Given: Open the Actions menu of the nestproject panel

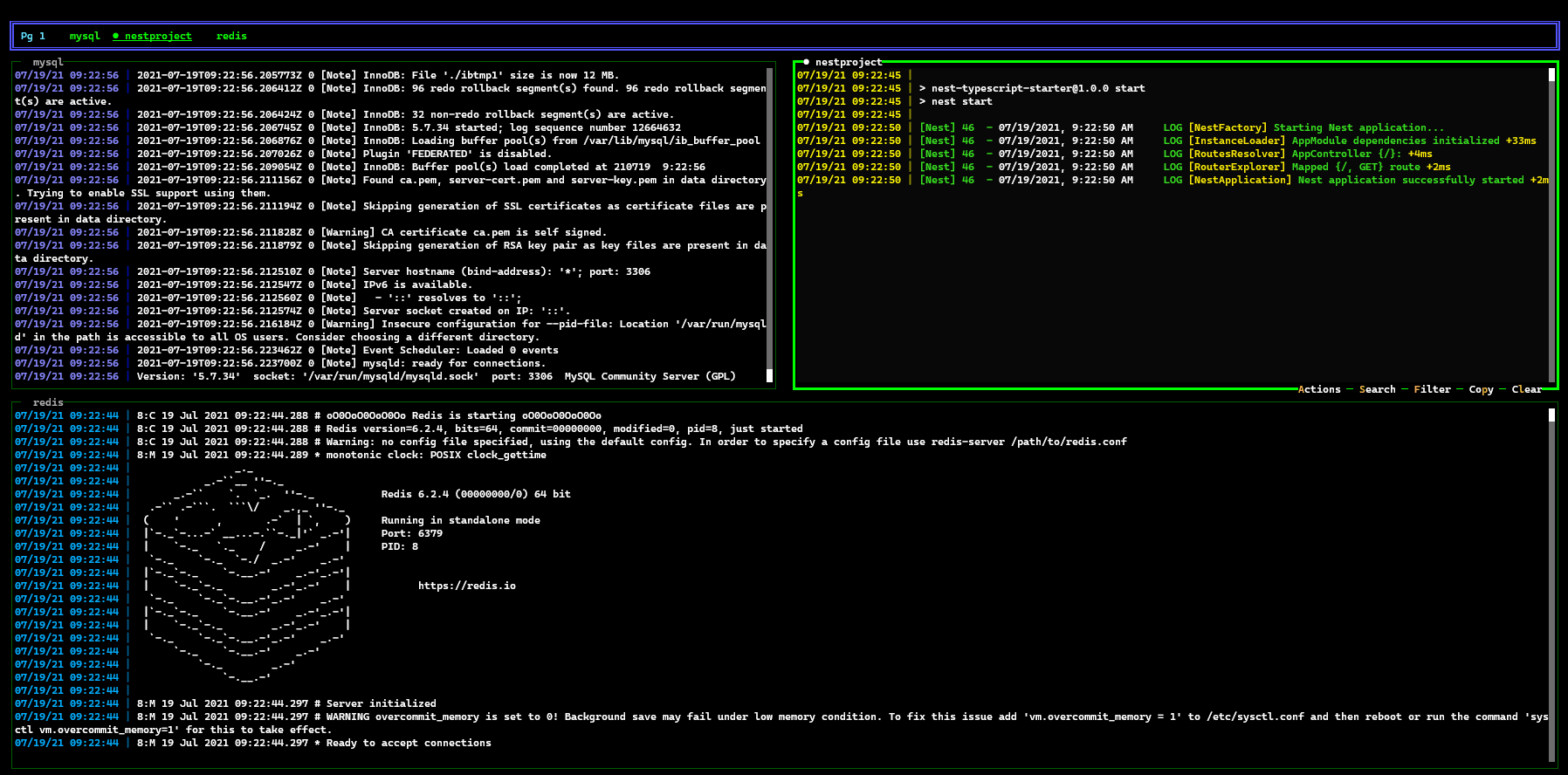Looking at the screenshot, I should (x=1319, y=389).
